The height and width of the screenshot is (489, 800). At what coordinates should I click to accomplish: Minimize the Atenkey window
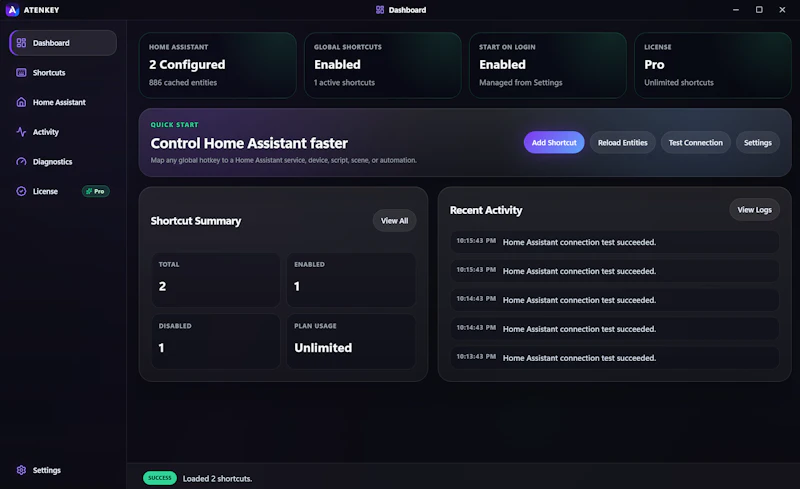point(736,10)
